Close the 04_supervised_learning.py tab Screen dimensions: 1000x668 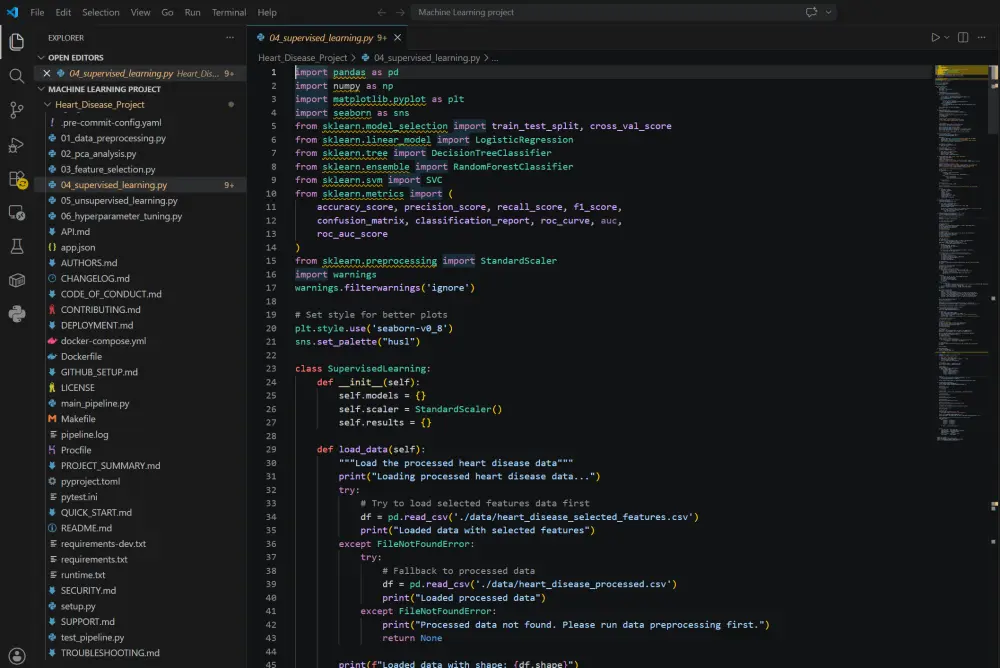(x=397, y=38)
